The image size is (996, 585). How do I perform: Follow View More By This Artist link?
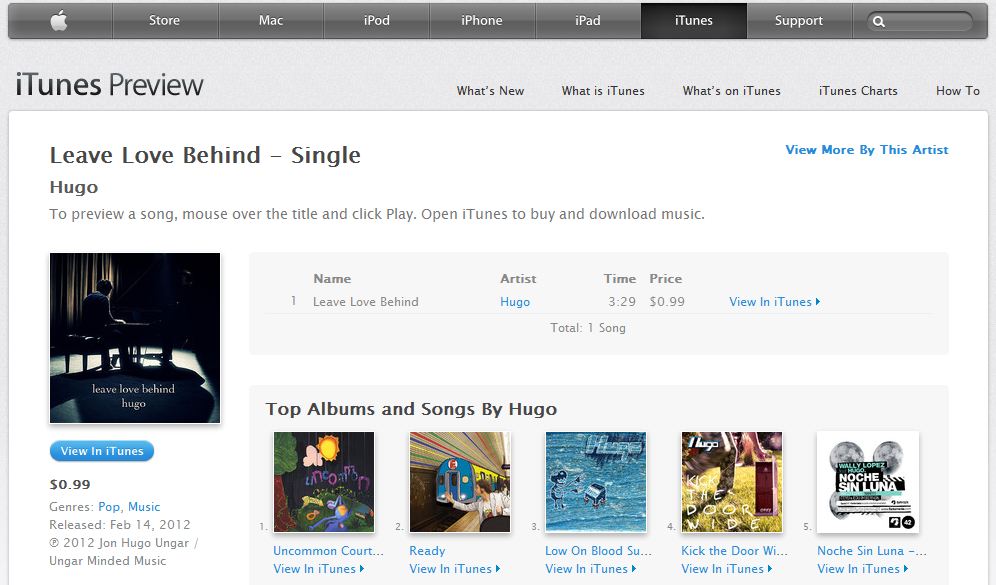pos(866,150)
